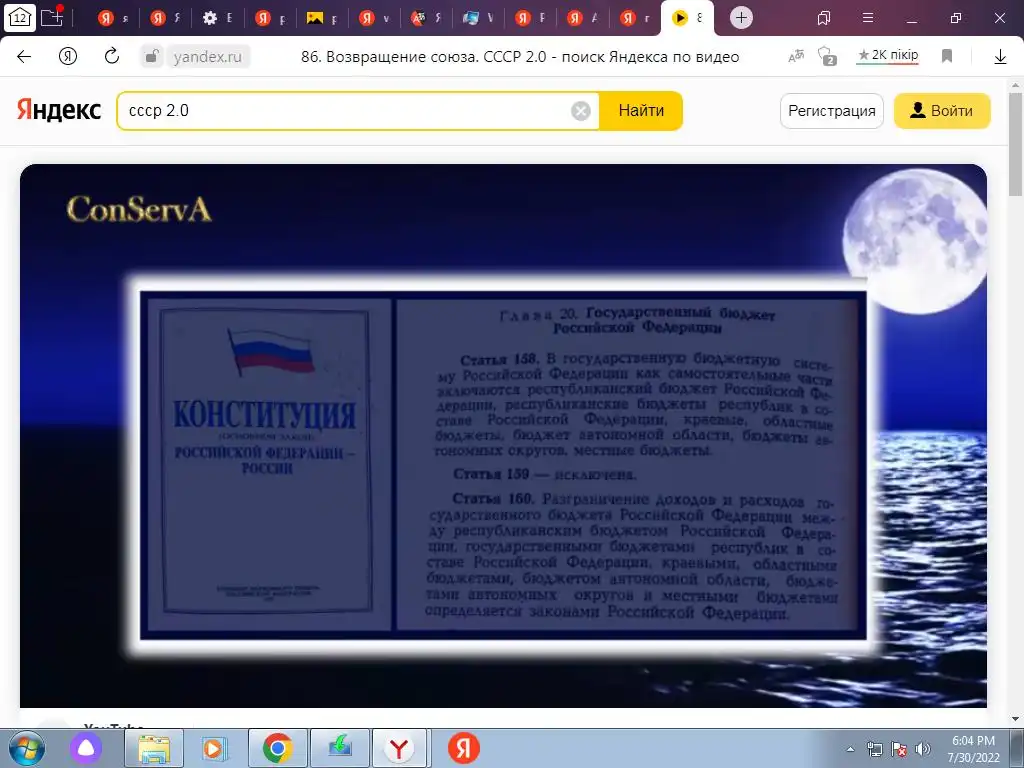Open the Windows Start menu
Viewport: 1024px width, 768px height.
[26, 748]
